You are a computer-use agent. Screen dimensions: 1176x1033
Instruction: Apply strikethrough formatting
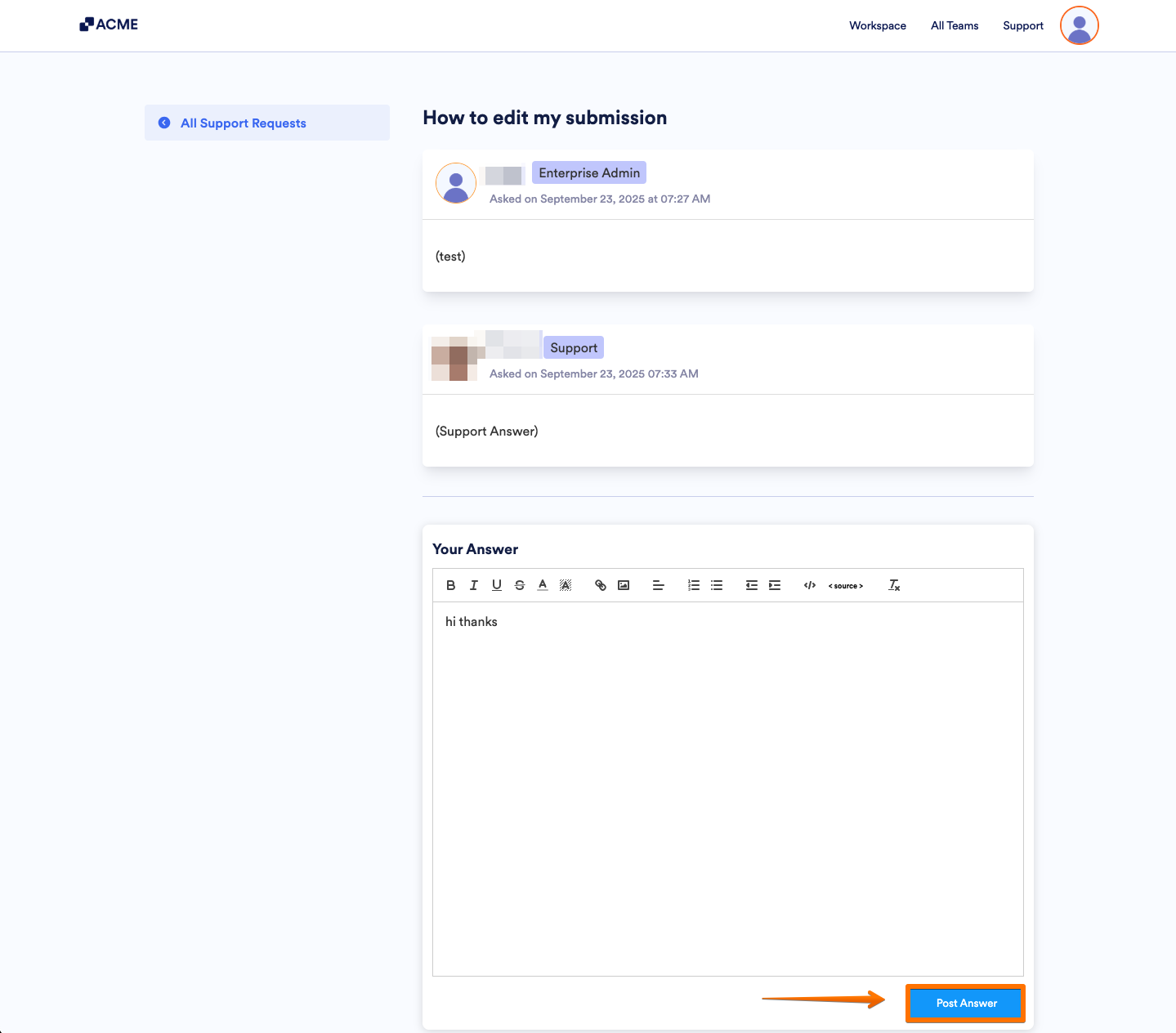519,585
